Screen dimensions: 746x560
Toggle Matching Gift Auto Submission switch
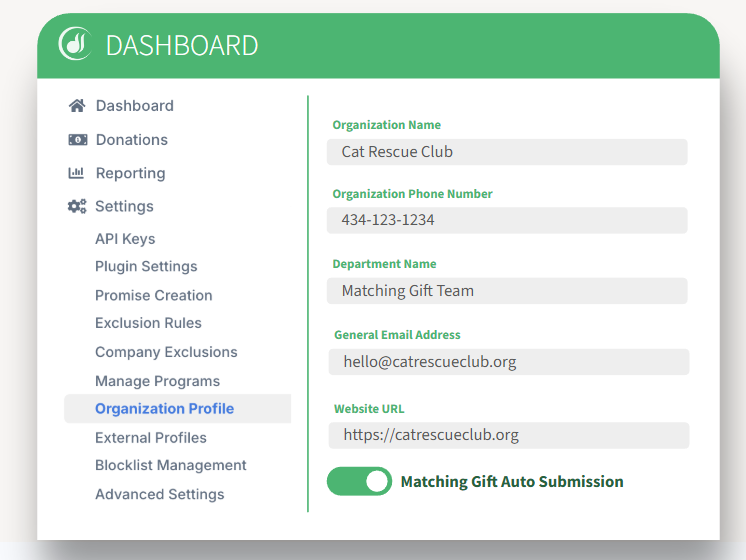pyautogui.click(x=359, y=481)
